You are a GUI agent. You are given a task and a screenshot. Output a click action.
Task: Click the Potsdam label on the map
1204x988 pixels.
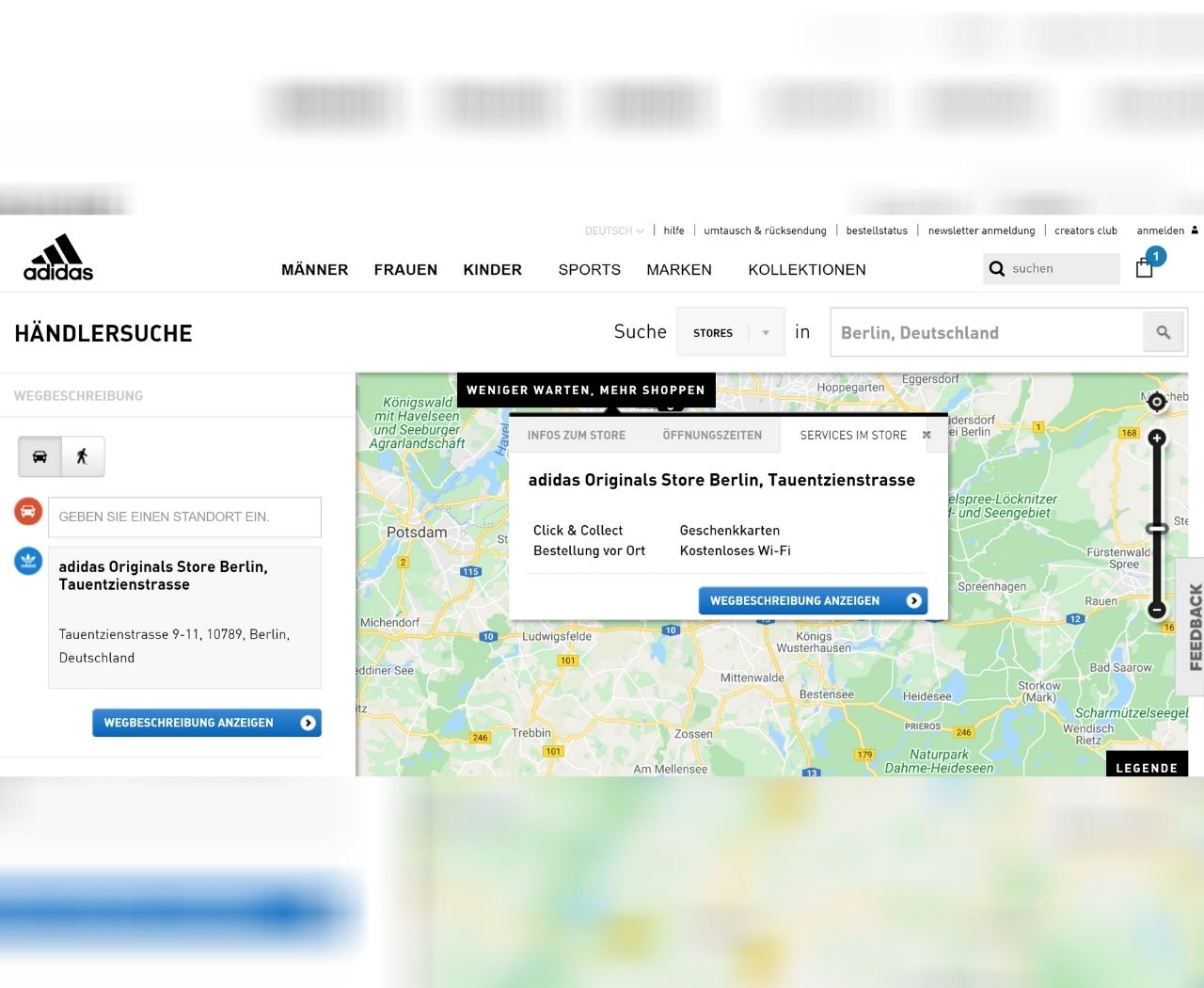click(417, 532)
